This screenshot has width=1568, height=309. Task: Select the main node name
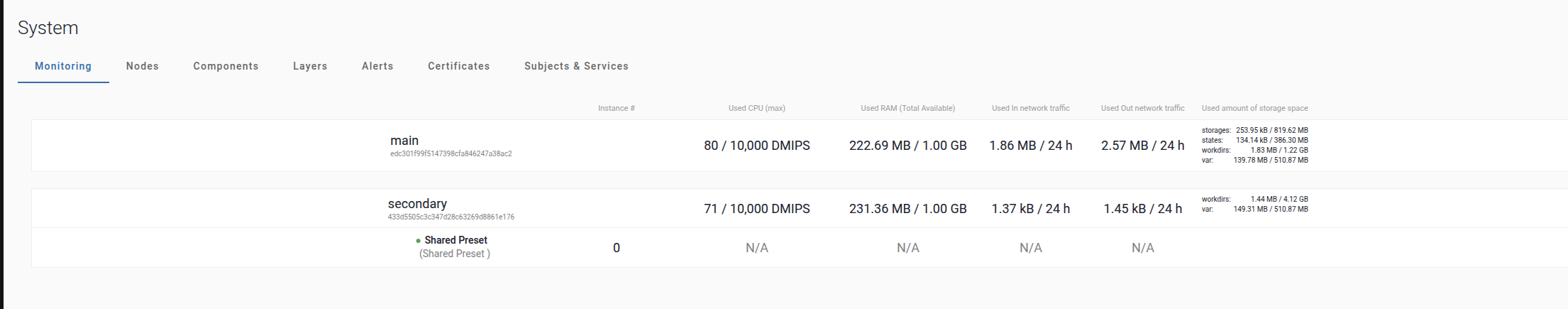pyautogui.click(x=404, y=141)
